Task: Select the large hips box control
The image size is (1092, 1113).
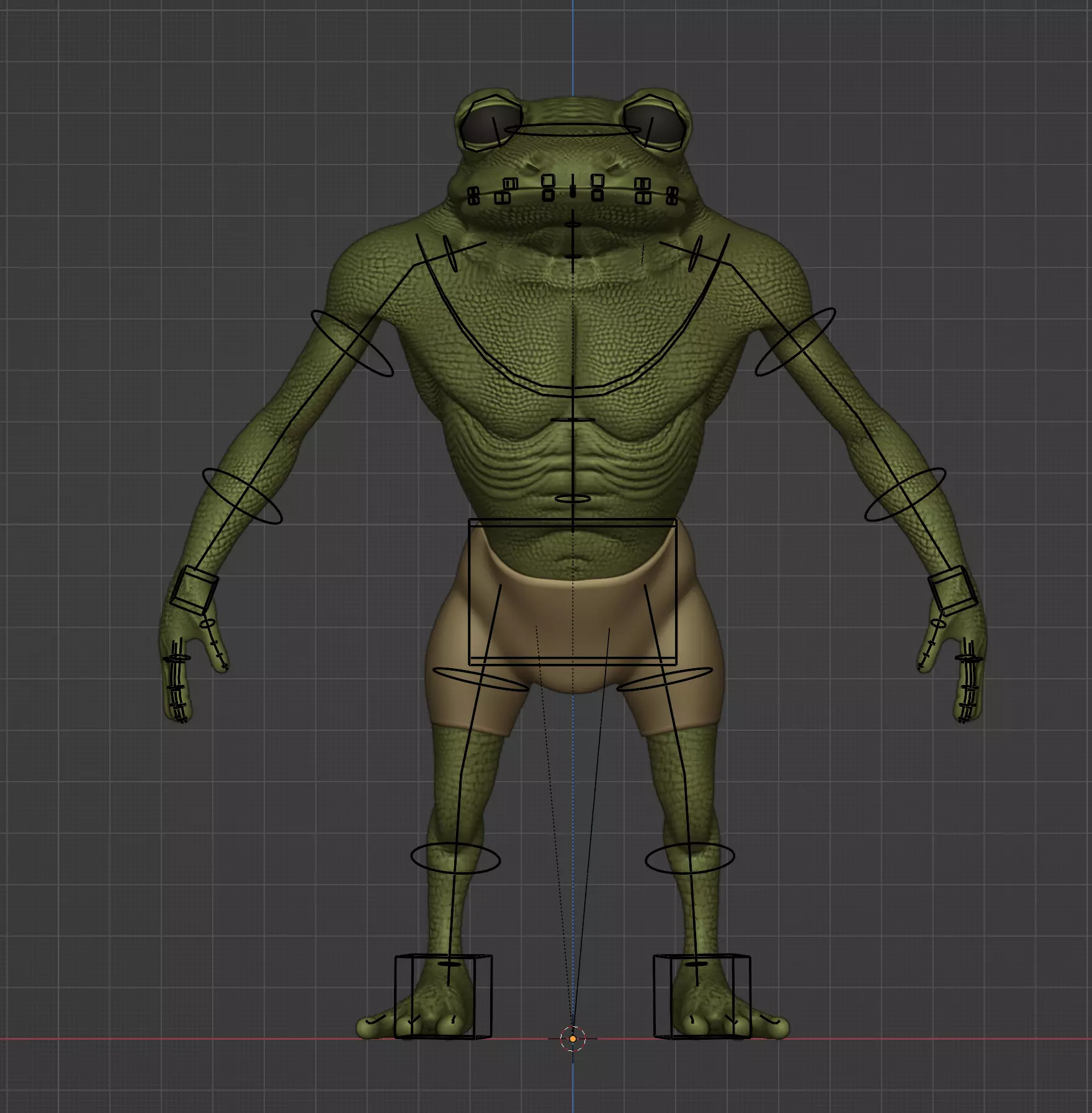Action: [573, 592]
